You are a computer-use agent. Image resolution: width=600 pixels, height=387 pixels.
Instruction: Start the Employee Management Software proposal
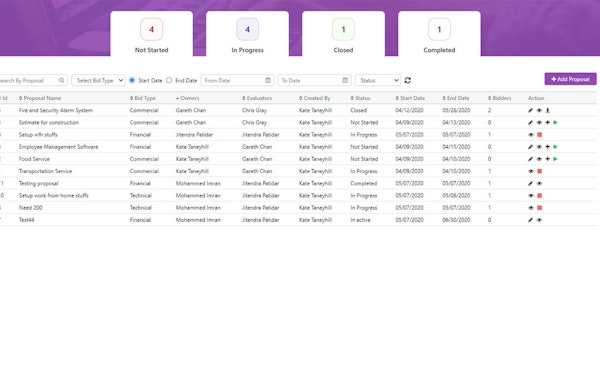coord(556,147)
